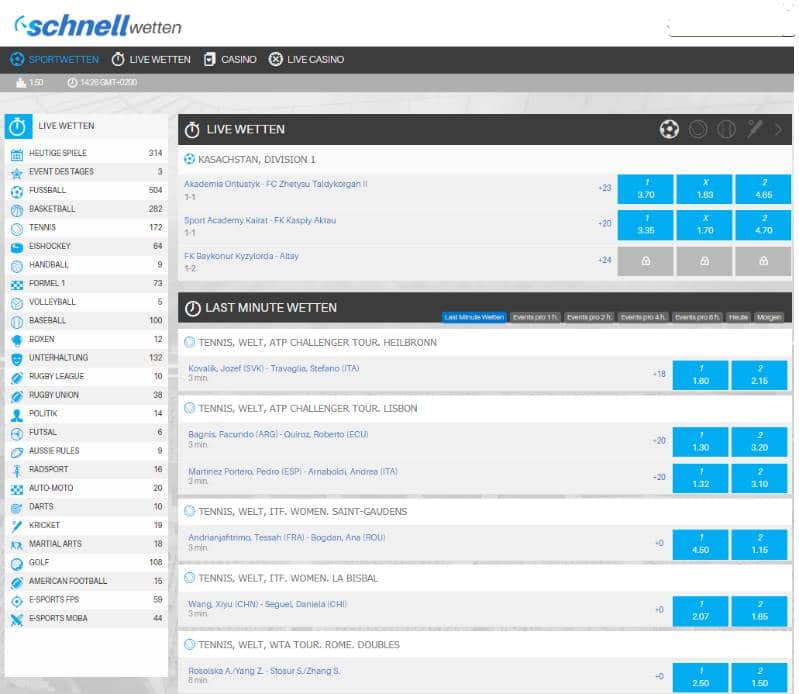The height and width of the screenshot is (694, 799).
Task: Show next sports with the right arrow in Live Wetten header
Action: pos(778,129)
